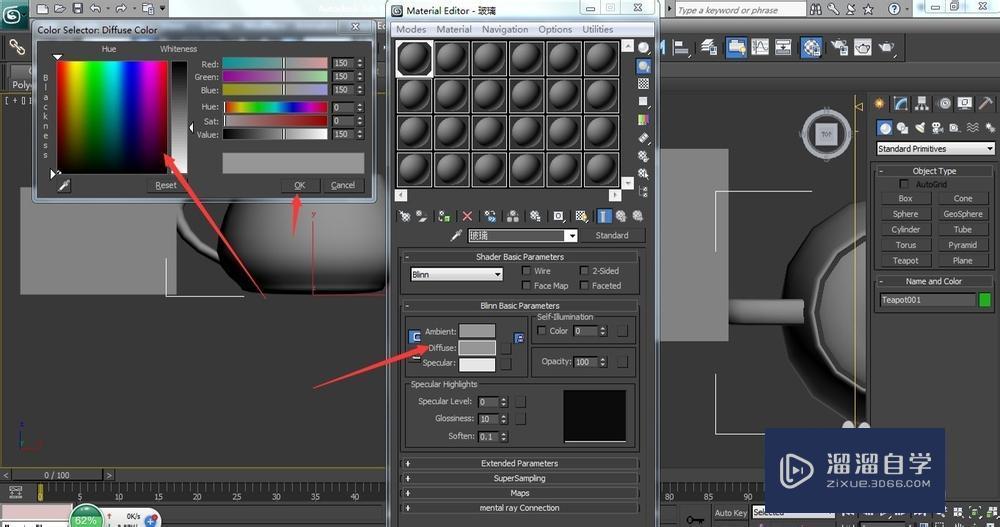Click Put Material to Scene icon

[422, 216]
